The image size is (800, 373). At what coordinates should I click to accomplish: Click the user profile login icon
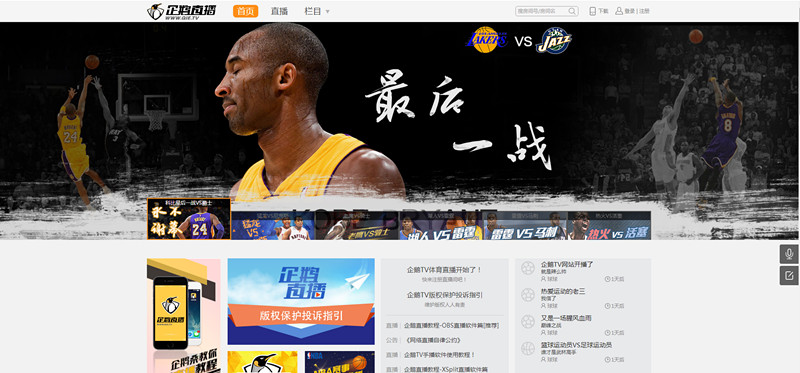pos(619,11)
